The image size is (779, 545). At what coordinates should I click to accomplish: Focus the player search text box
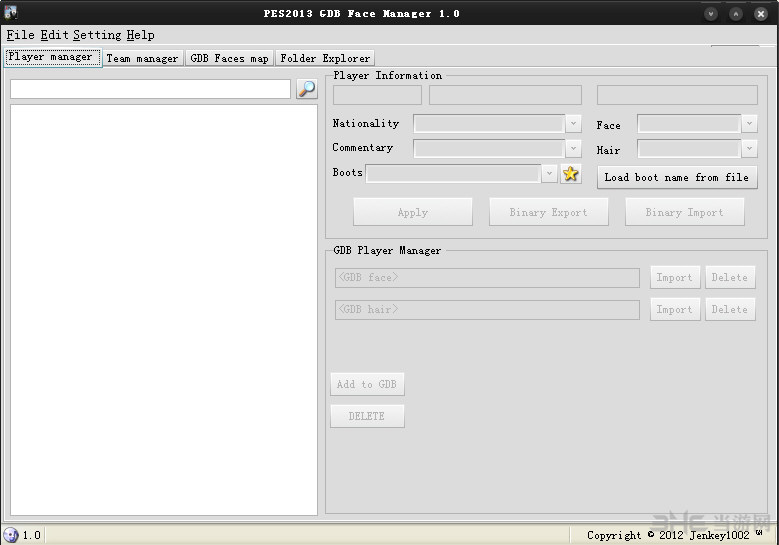coord(151,89)
